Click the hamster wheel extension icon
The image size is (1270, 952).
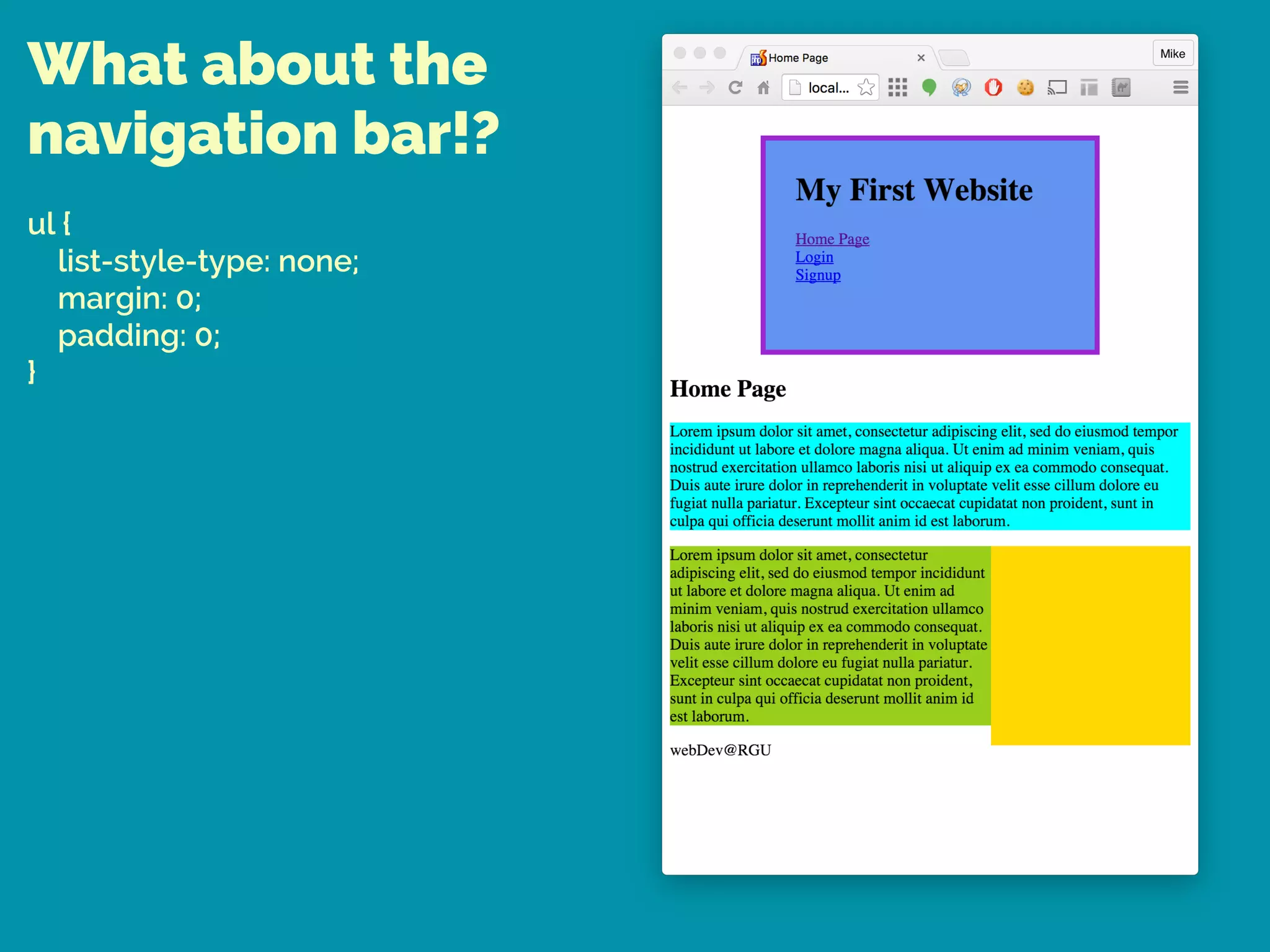coord(961,87)
